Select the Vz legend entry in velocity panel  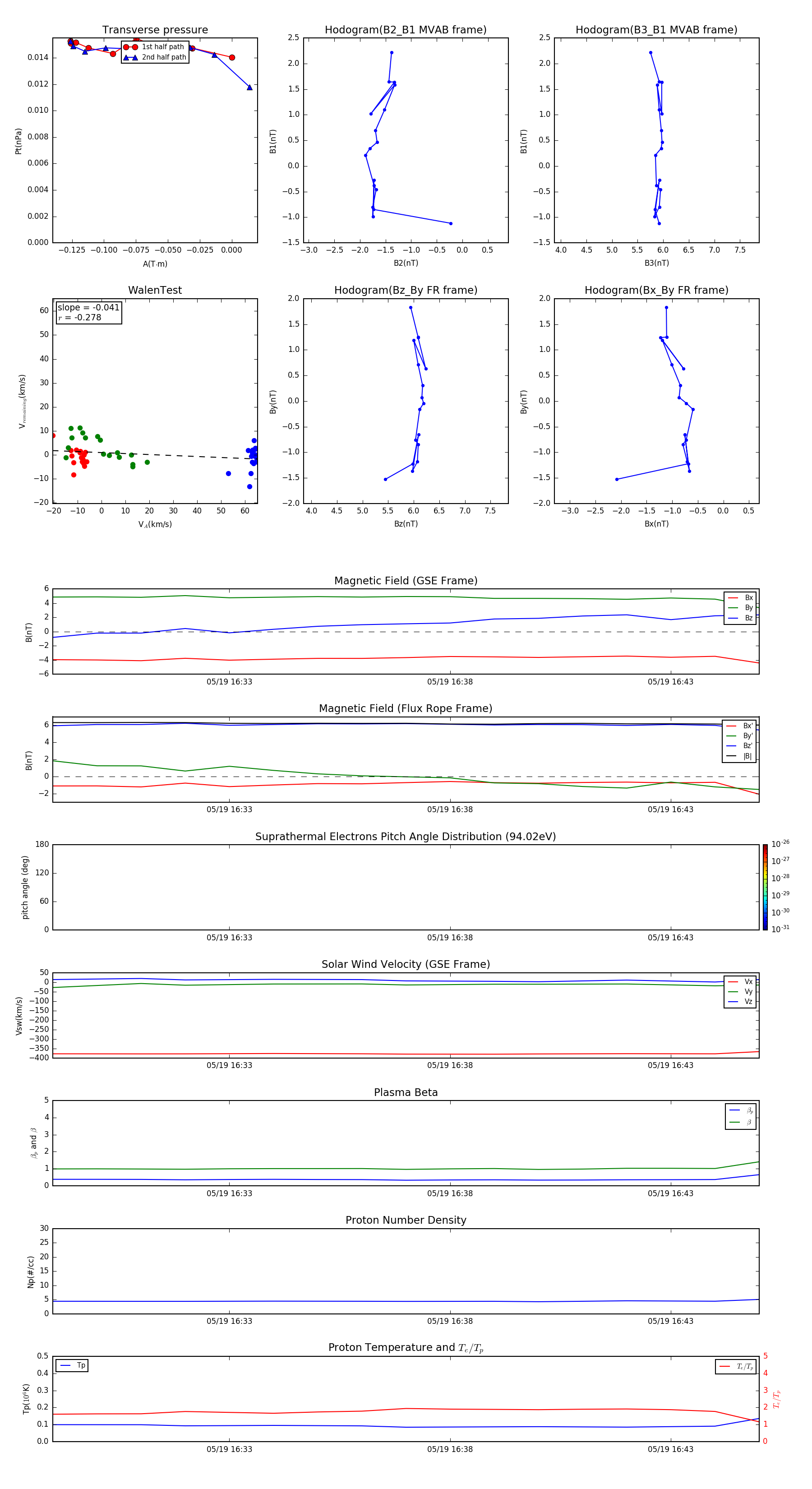click(740, 1002)
